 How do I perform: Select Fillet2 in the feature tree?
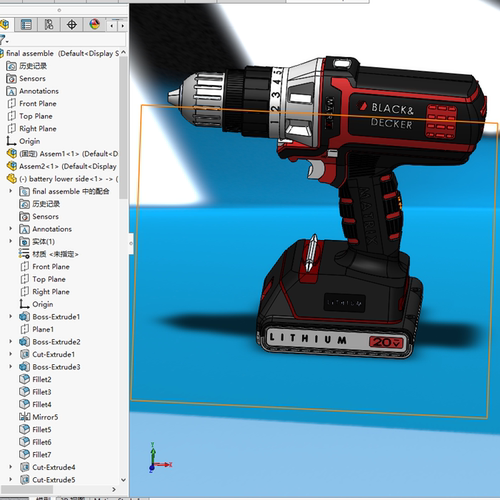(x=35, y=379)
